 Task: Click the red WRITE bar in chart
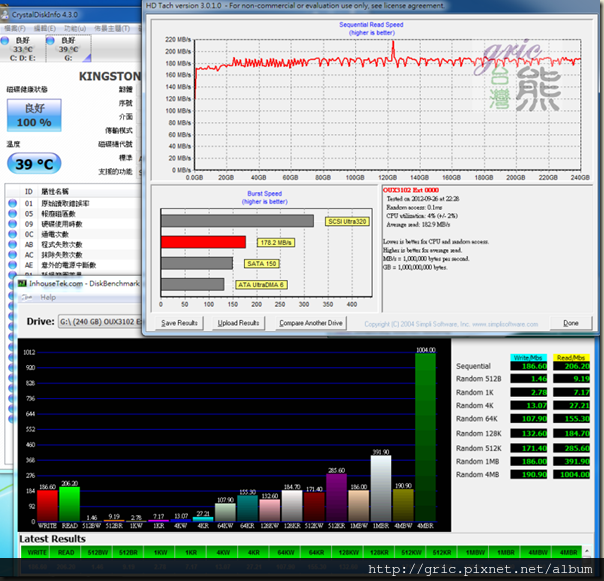[47, 506]
